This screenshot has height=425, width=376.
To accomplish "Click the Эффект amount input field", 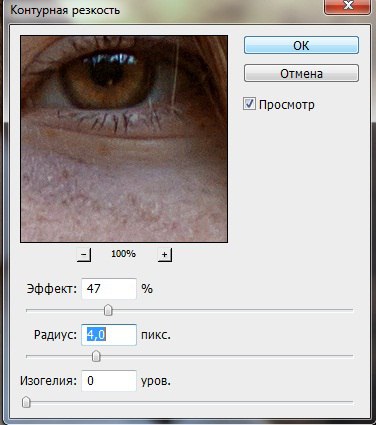I will (109, 289).
